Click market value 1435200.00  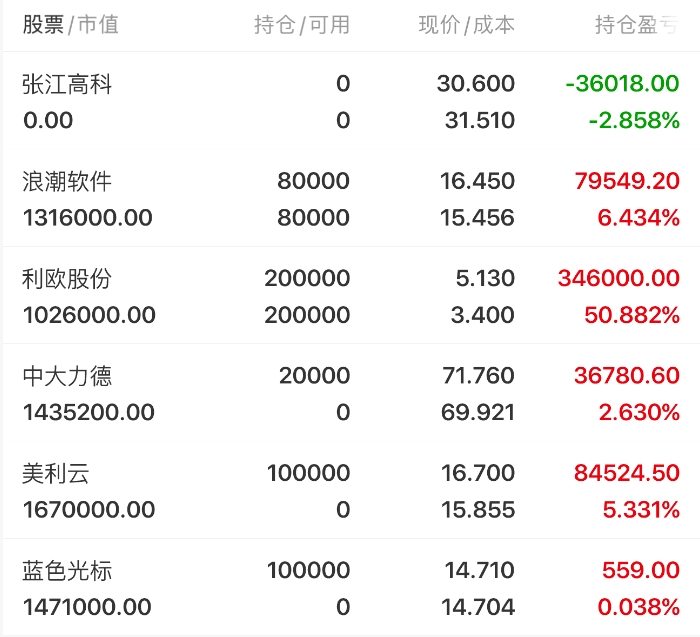[x=88, y=412]
